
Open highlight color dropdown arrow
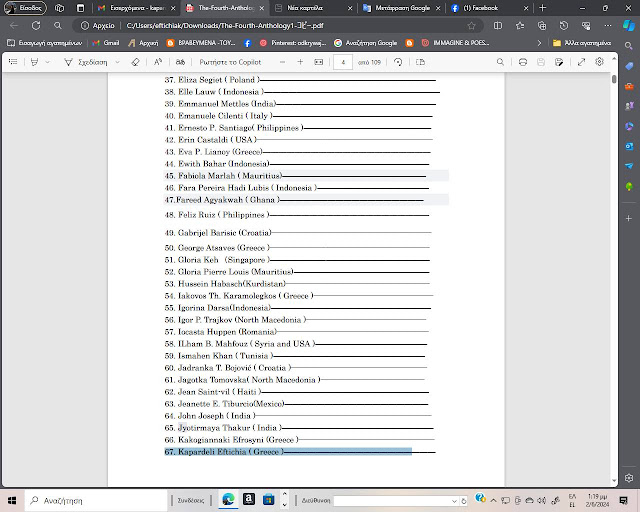pos(47,62)
